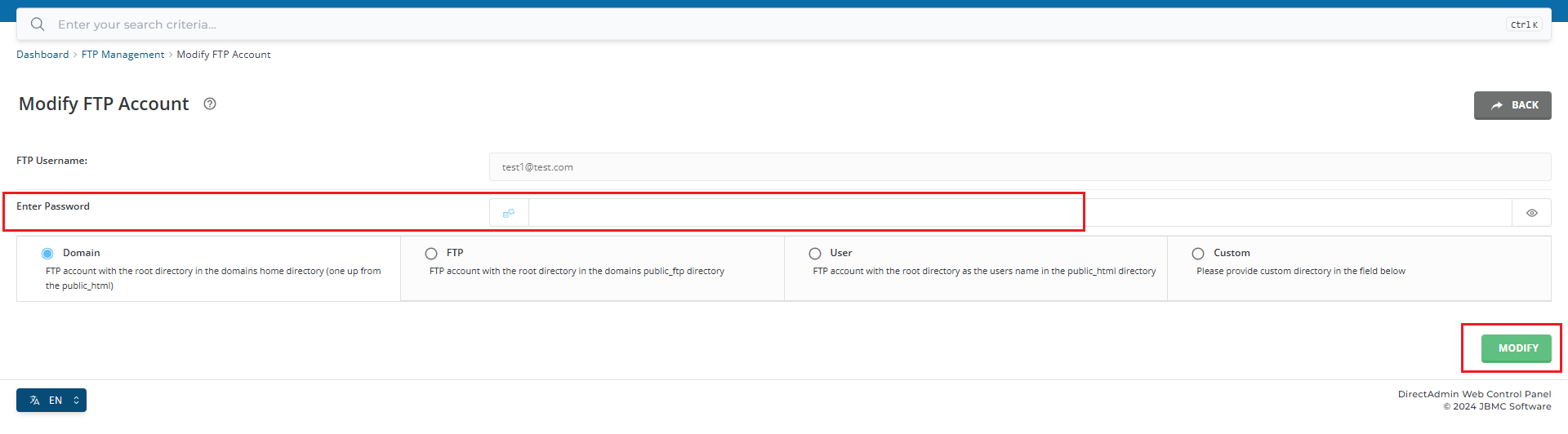Show password using the eye icon
1568x434 pixels.
coord(1531,213)
